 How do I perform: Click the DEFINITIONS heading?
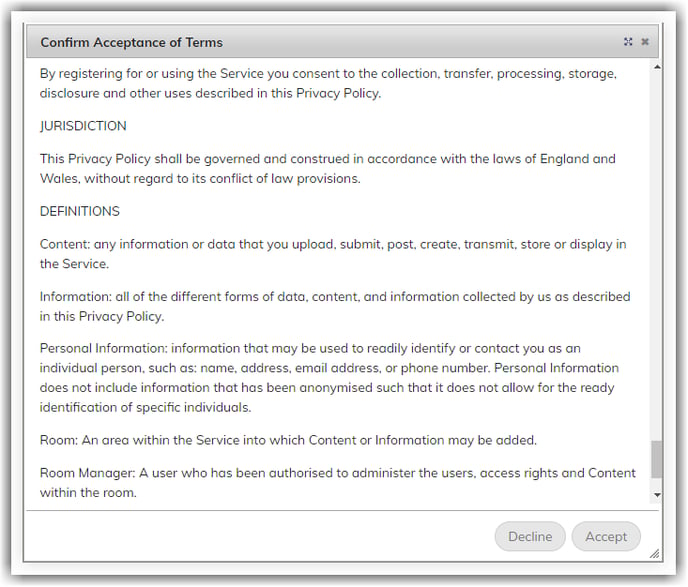[80, 211]
